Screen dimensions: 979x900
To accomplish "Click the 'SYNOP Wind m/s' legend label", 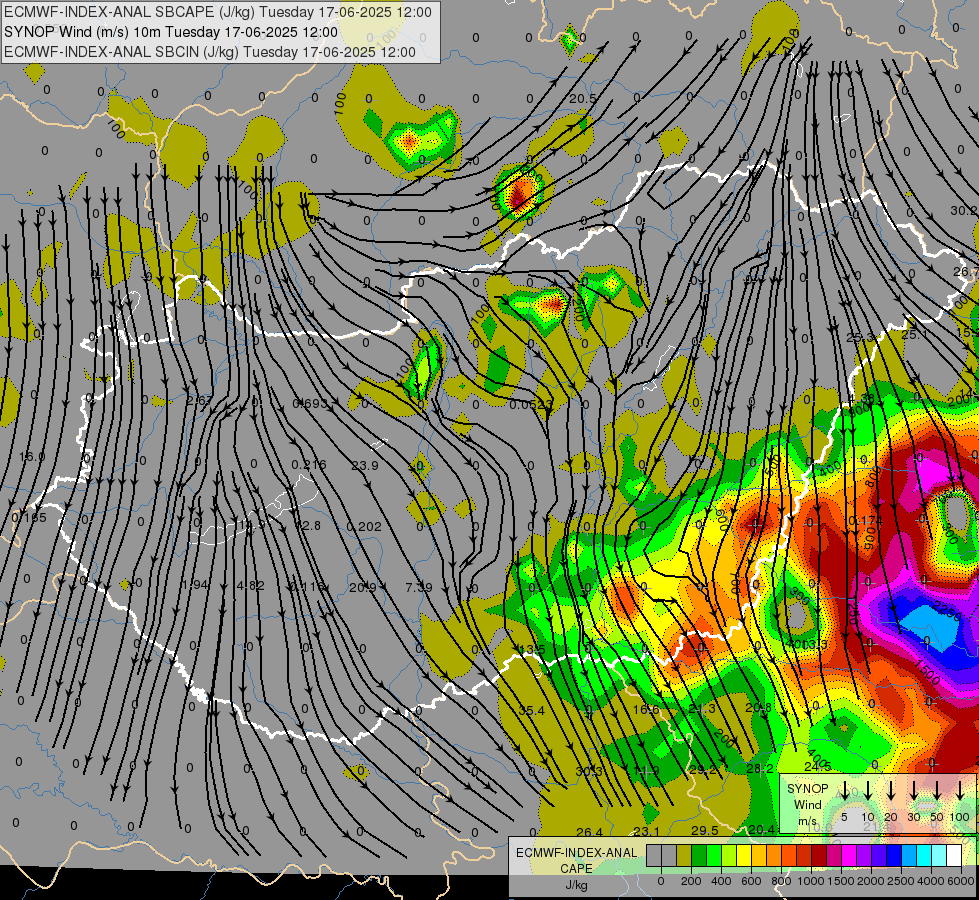I will [x=807, y=804].
